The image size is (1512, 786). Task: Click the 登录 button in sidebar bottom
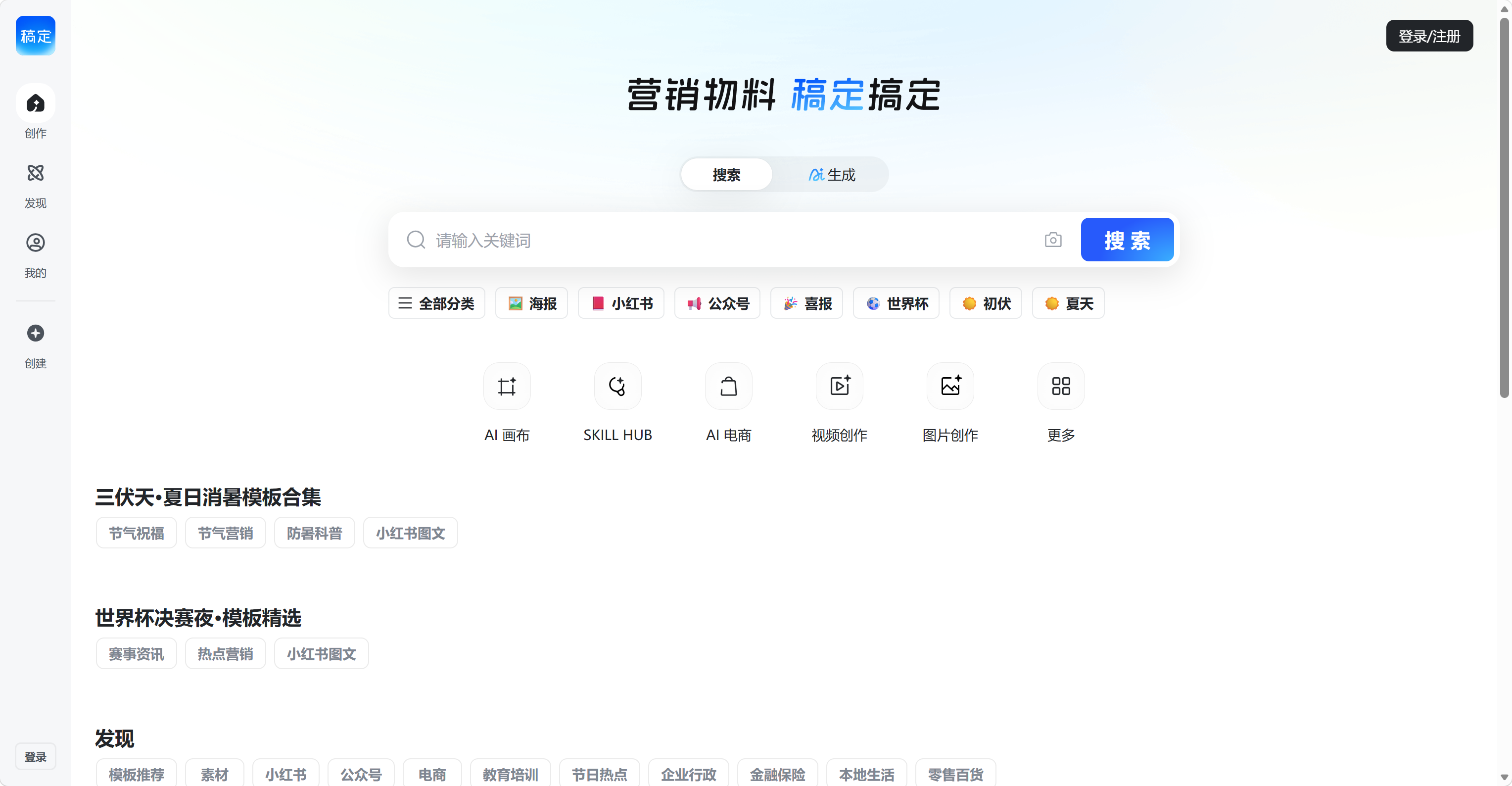click(35, 756)
